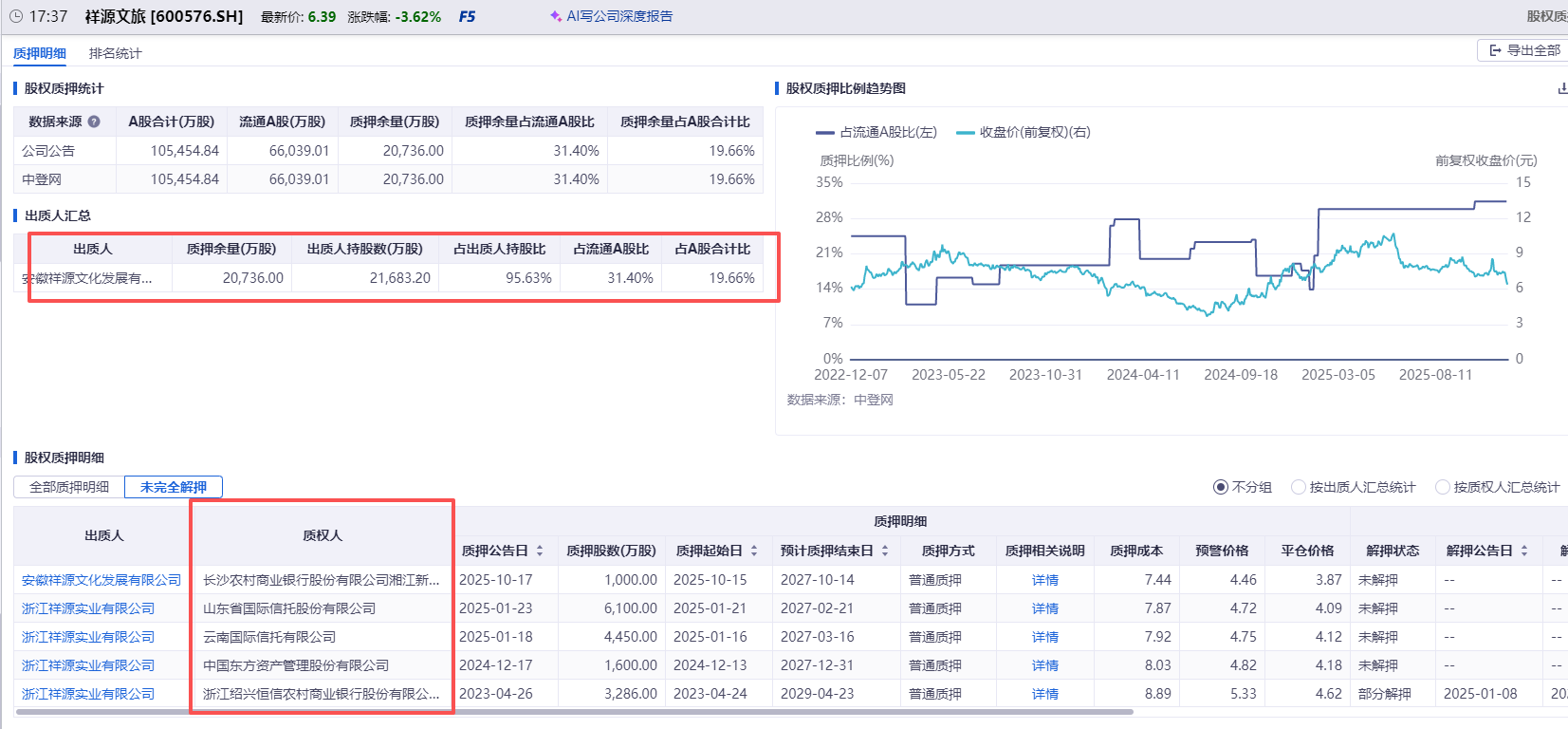The height and width of the screenshot is (729, 1568).
Task: Toggle 占流通A股比(左) legend series
Action: tap(876, 132)
